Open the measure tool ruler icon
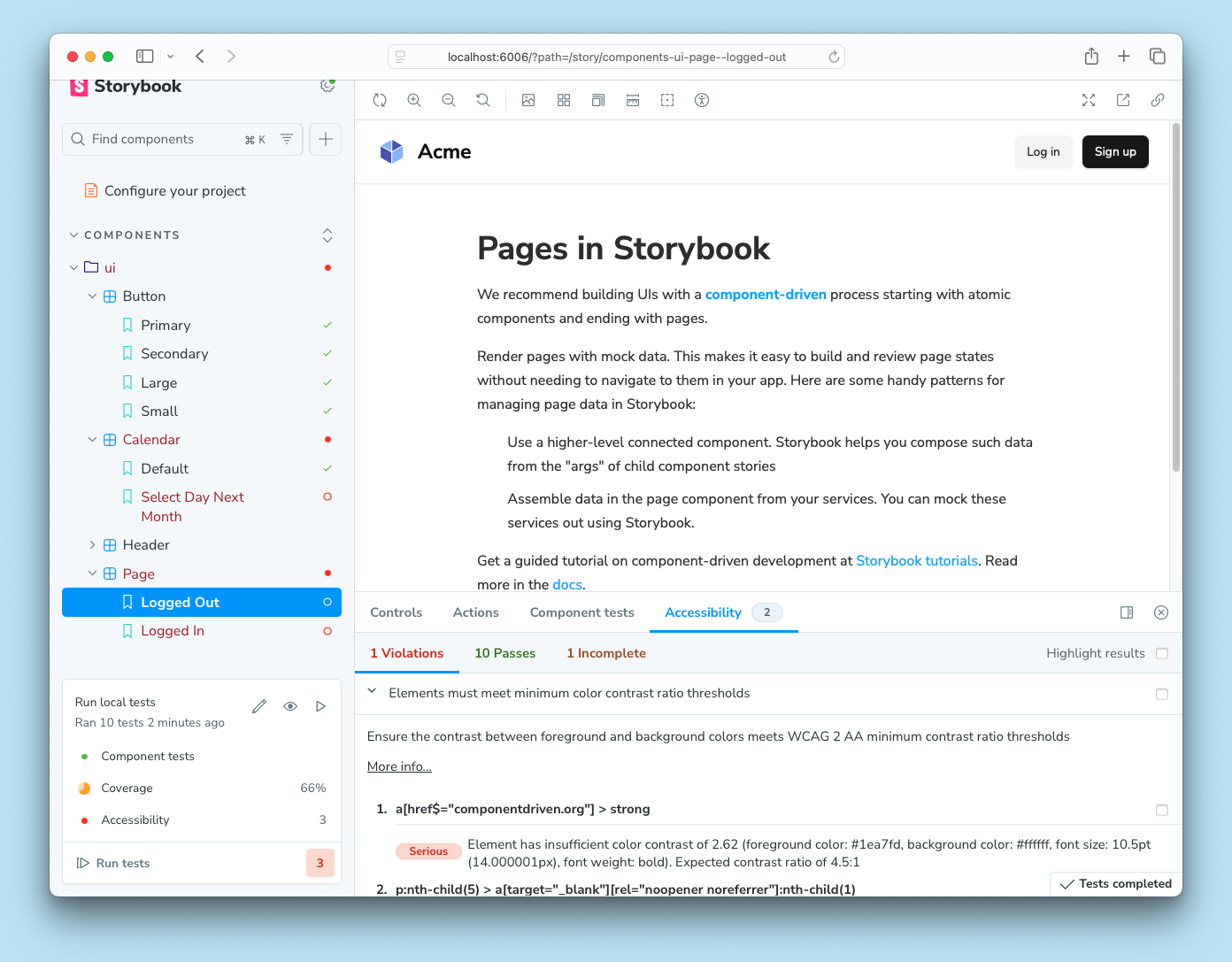1232x962 pixels. pos(633,100)
